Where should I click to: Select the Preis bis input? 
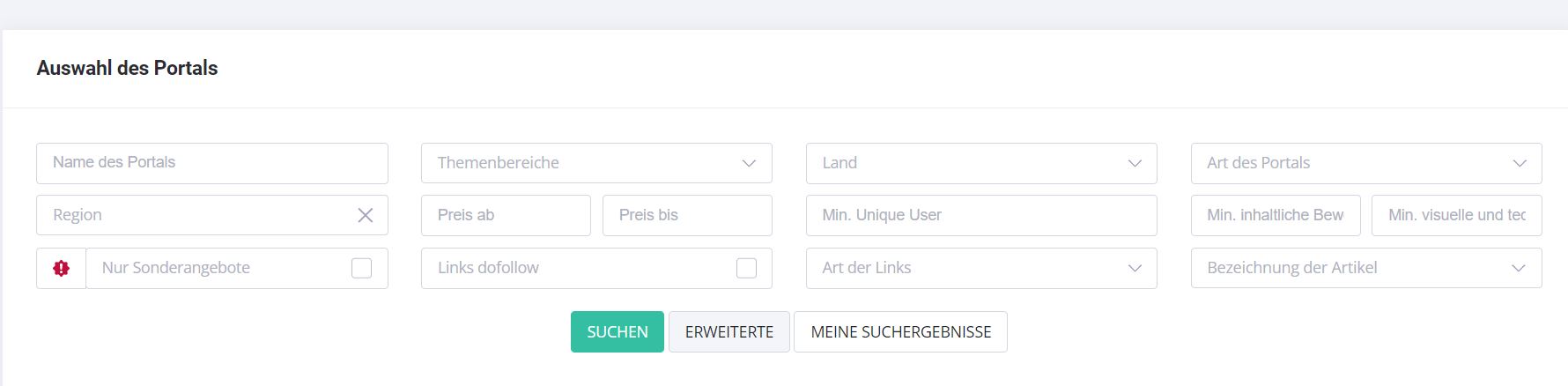tap(687, 215)
